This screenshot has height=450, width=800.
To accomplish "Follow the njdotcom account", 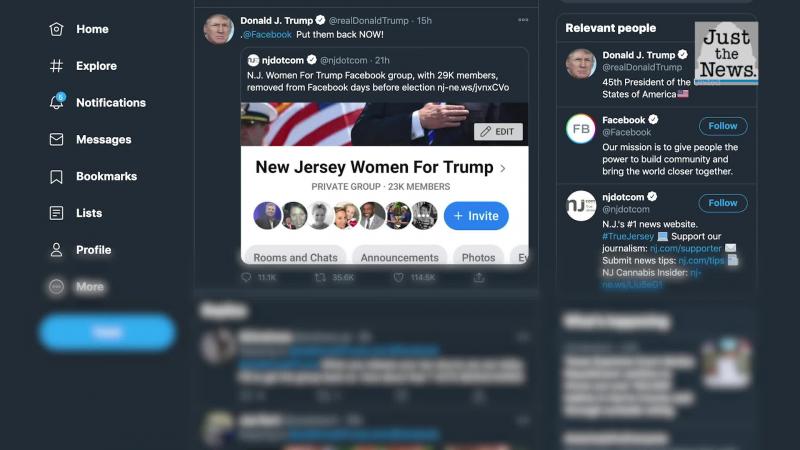I will click(722, 203).
